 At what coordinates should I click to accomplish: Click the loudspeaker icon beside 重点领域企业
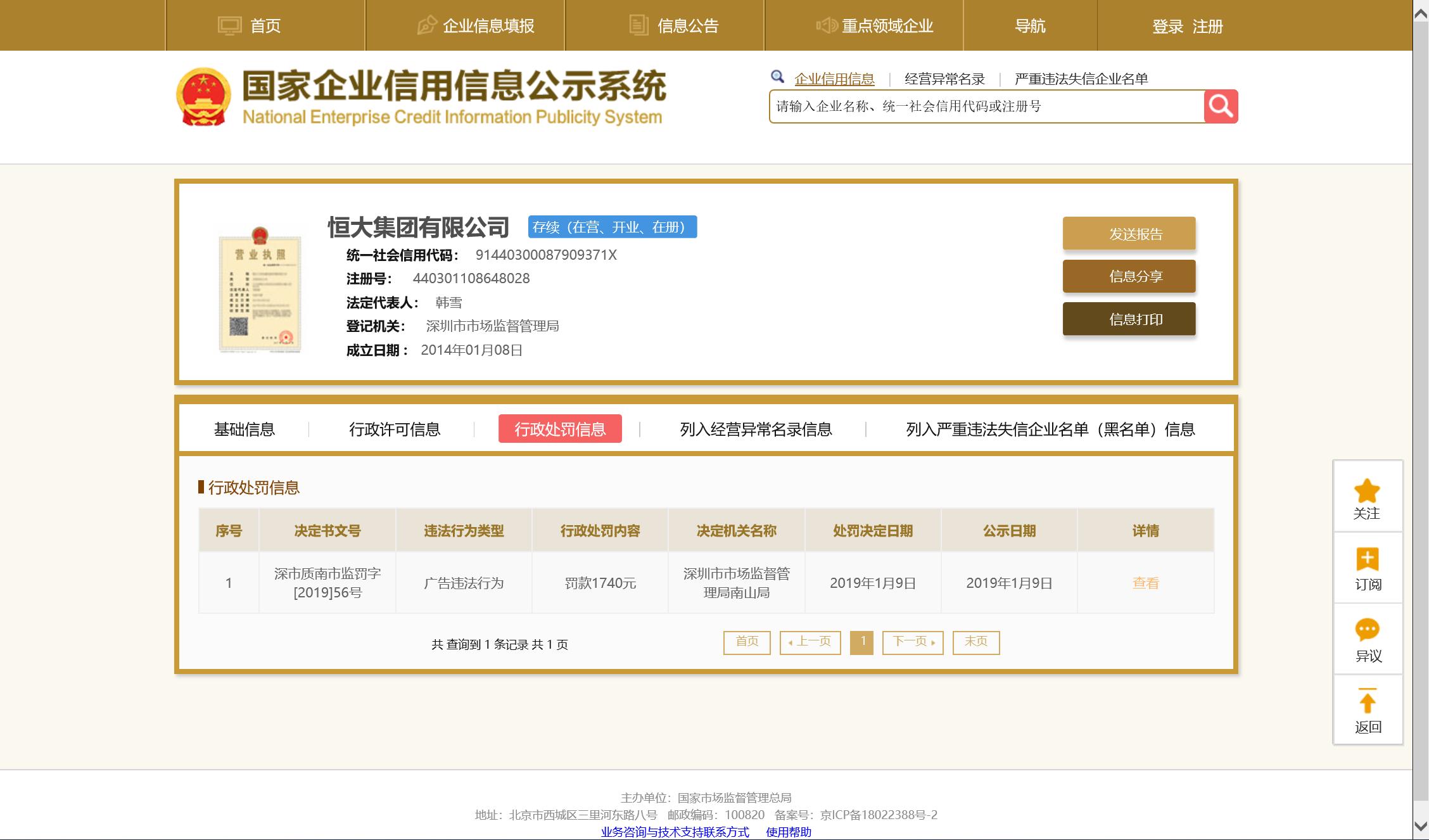827,25
